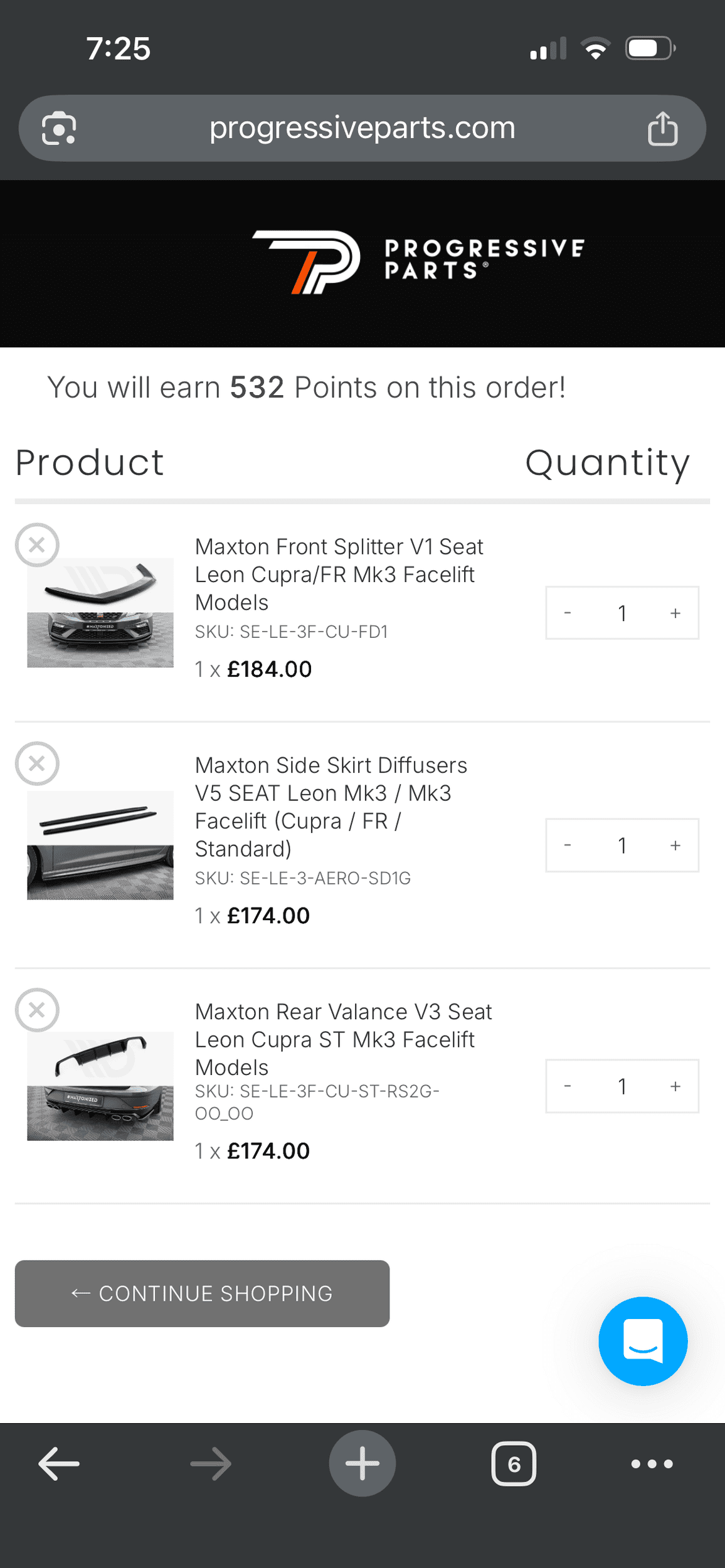
Task: Remove Maxton Rear Valance V3 from cart
Action: tap(37, 1010)
